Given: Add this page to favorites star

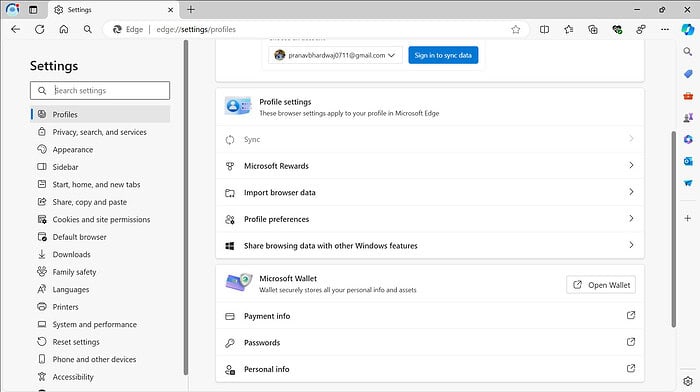Looking at the screenshot, I should (516, 29).
